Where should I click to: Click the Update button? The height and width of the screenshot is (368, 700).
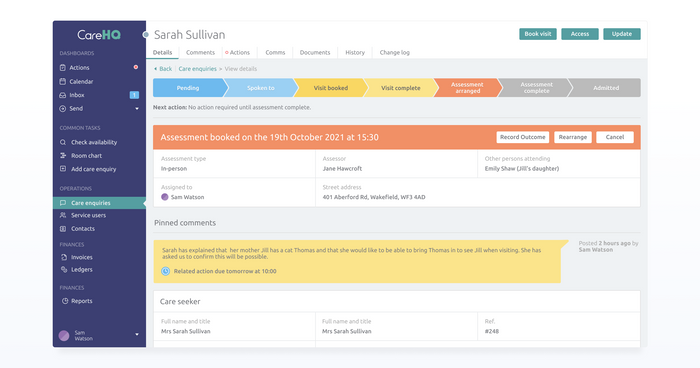[622, 34]
